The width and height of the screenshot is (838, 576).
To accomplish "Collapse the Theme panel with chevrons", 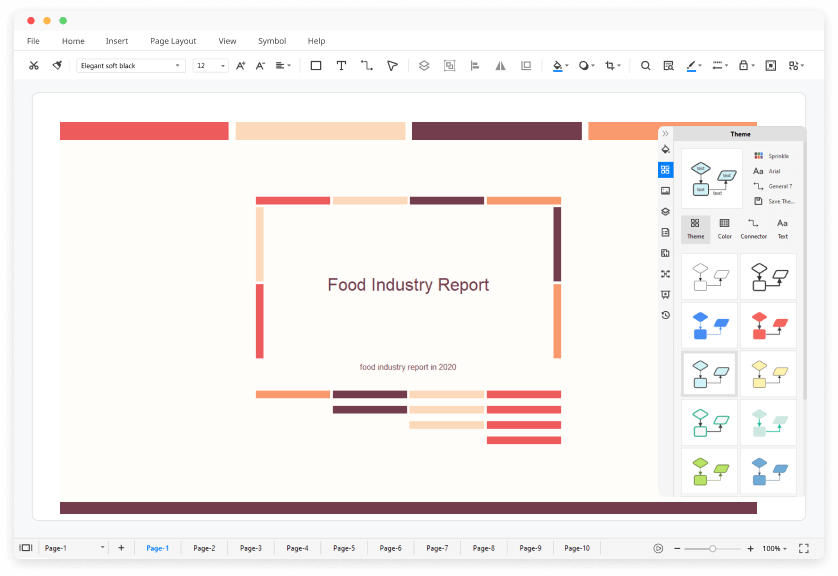I will tap(665, 134).
